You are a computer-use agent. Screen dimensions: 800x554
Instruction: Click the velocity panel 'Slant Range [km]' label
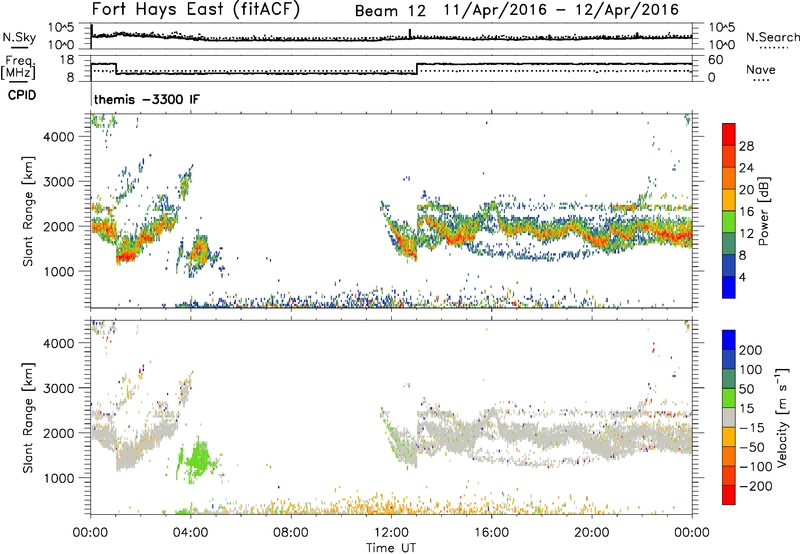tap(28, 418)
